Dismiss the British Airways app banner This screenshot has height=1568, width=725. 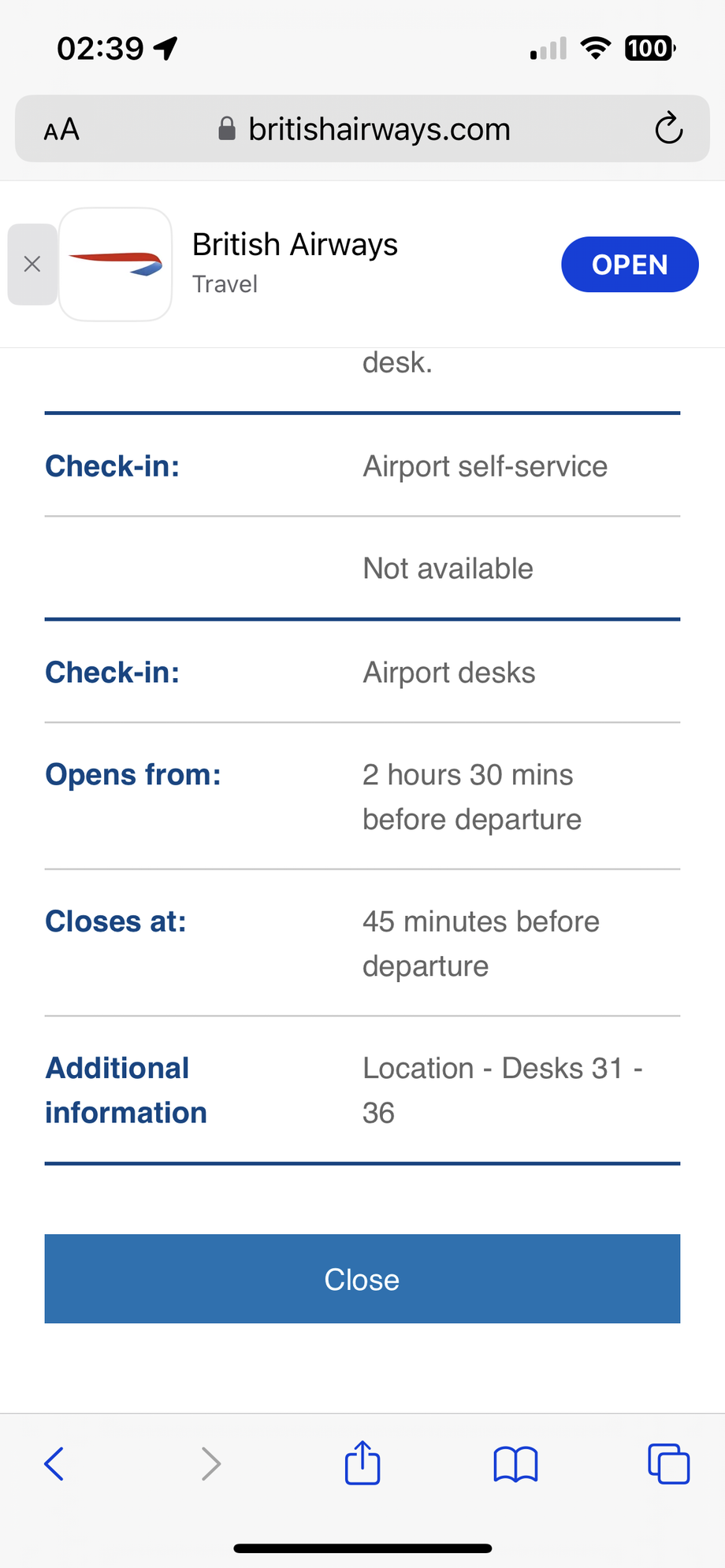point(32,265)
